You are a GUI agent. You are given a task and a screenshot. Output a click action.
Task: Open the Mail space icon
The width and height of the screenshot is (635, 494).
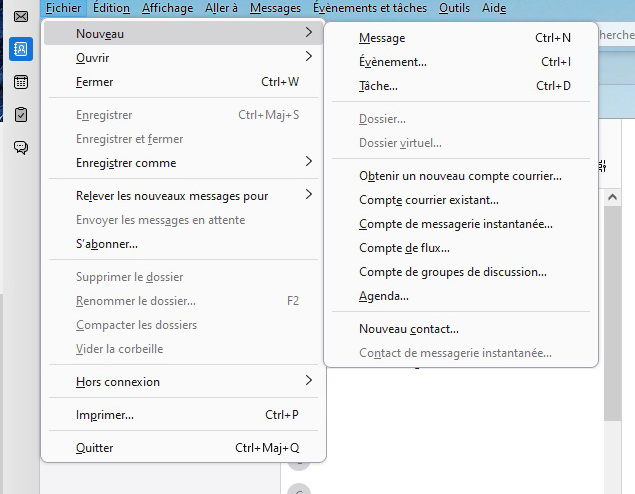coord(21,17)
